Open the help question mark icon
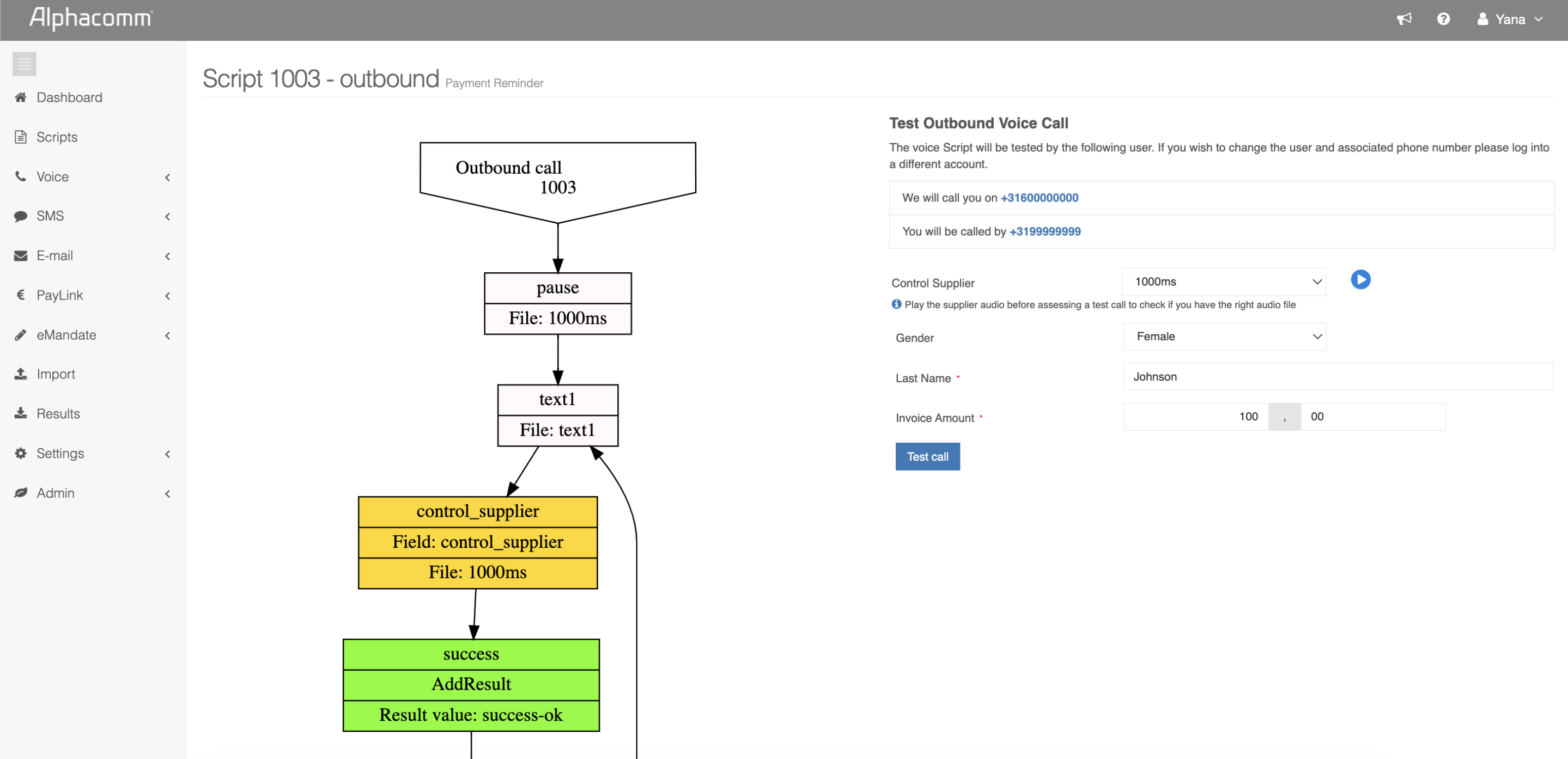1568x759 pixels. coord(1443,20)
